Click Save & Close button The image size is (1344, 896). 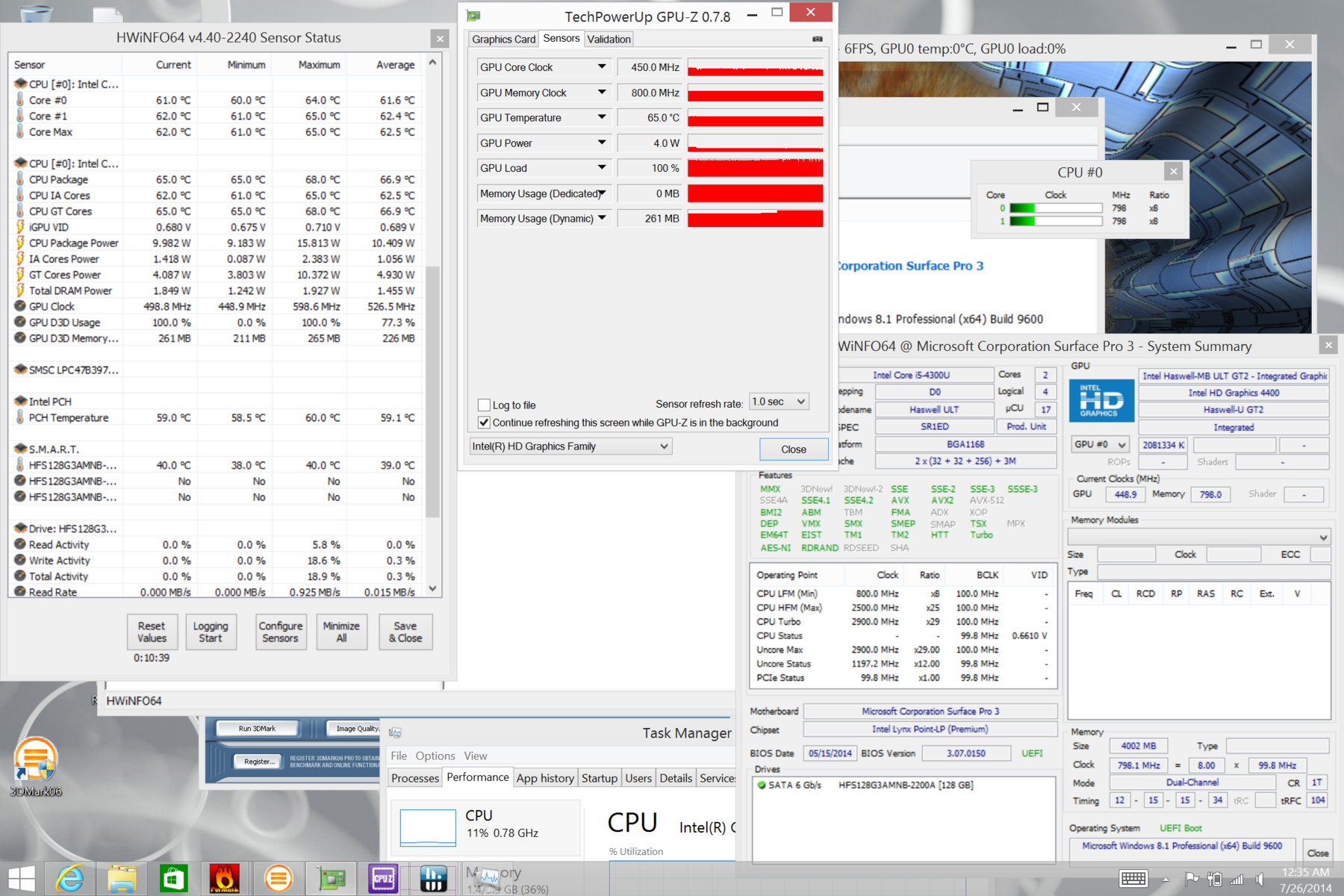405,632
